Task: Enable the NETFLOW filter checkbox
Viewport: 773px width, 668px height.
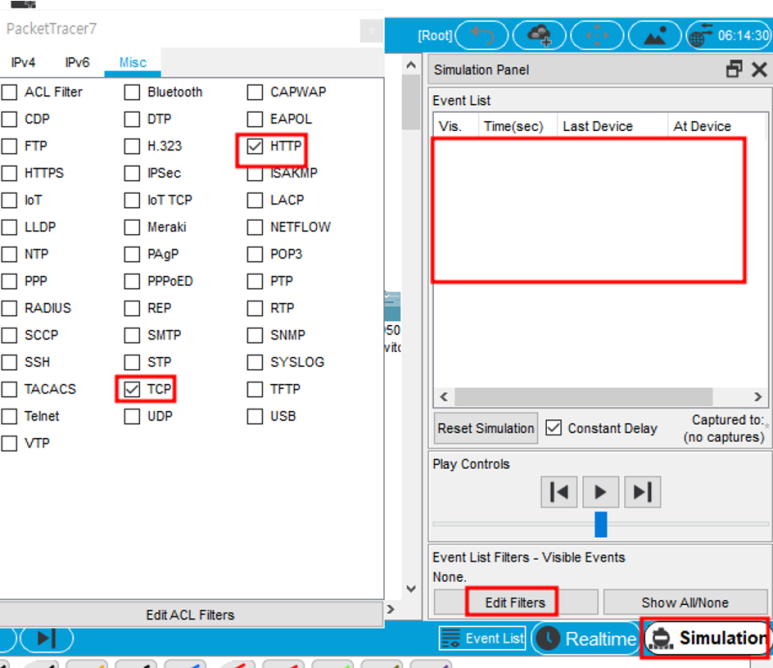Action: click(255, 227)
